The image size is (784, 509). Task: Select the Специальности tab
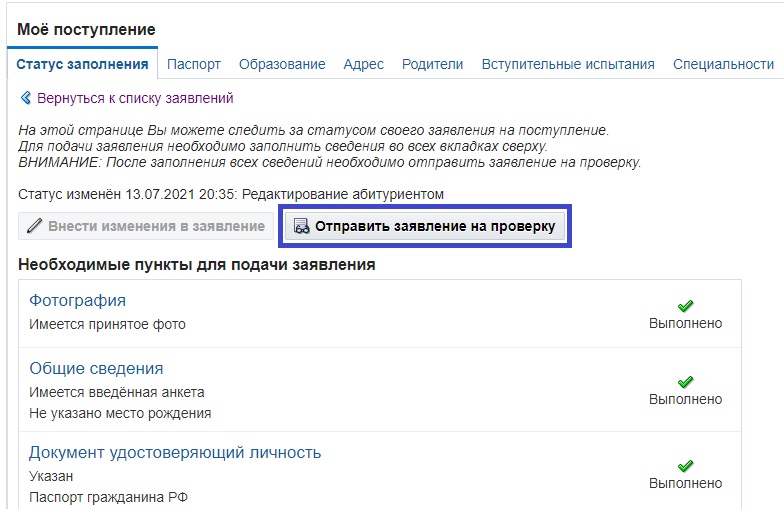[x=723, y=64]
